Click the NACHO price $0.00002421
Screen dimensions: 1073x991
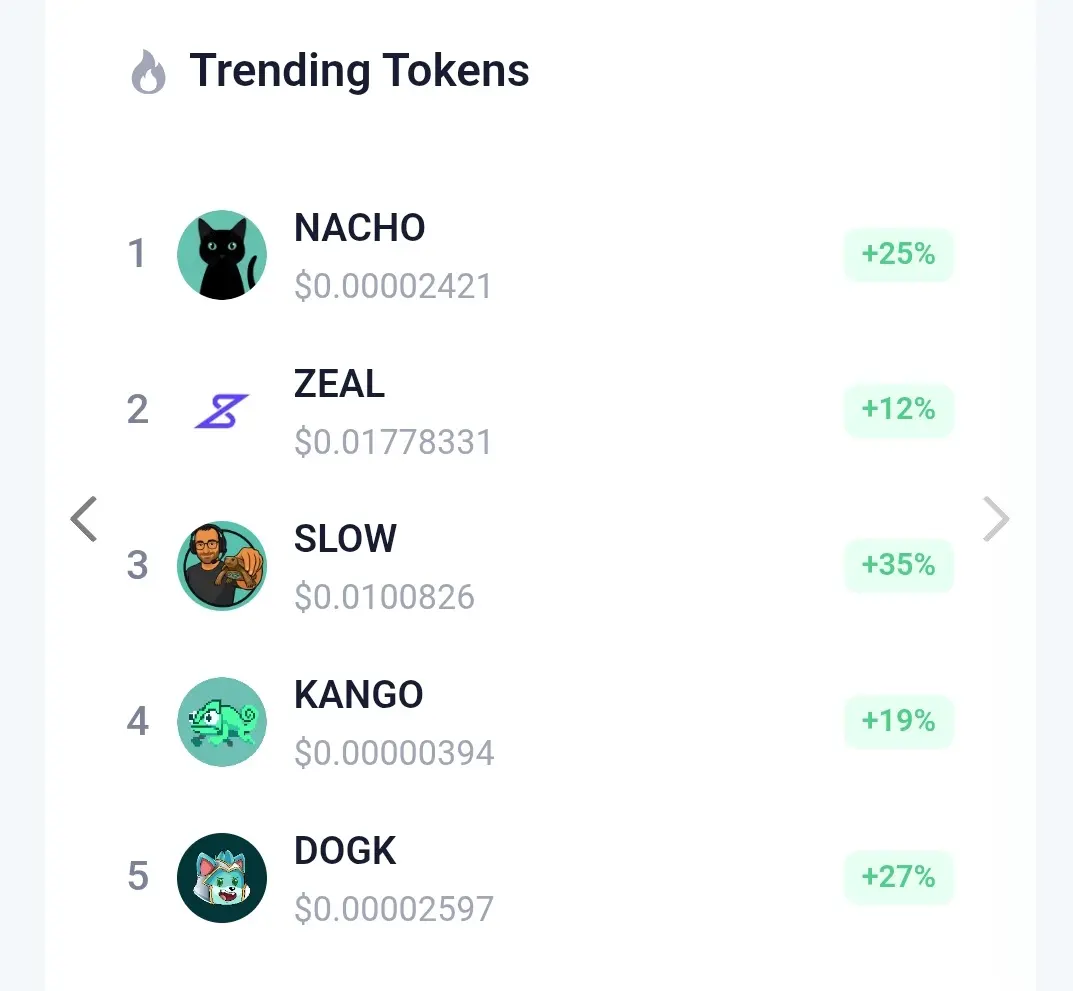pyautogui.click(x=393, y=287)
